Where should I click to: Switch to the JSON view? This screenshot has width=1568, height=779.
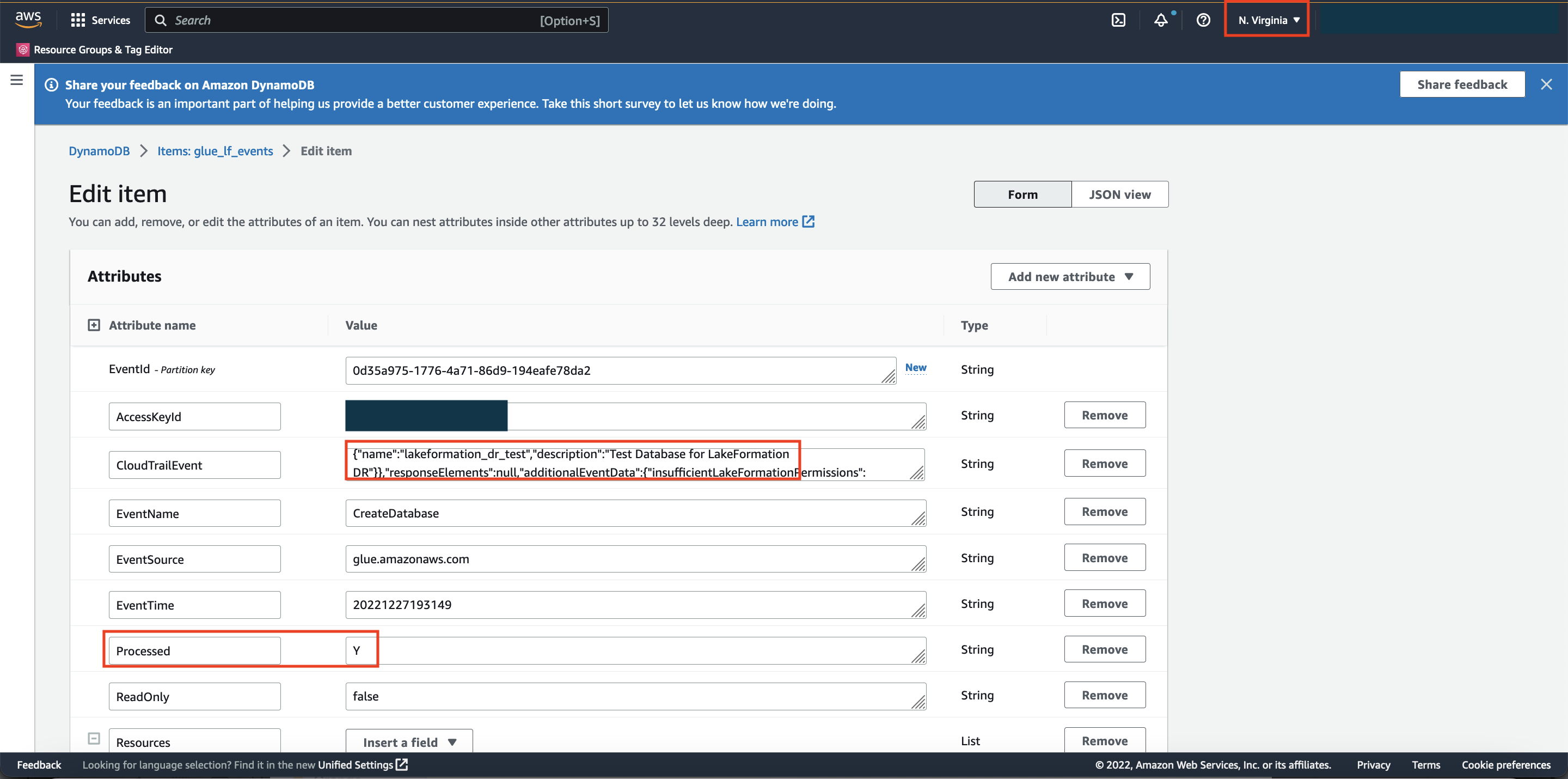1120,194
